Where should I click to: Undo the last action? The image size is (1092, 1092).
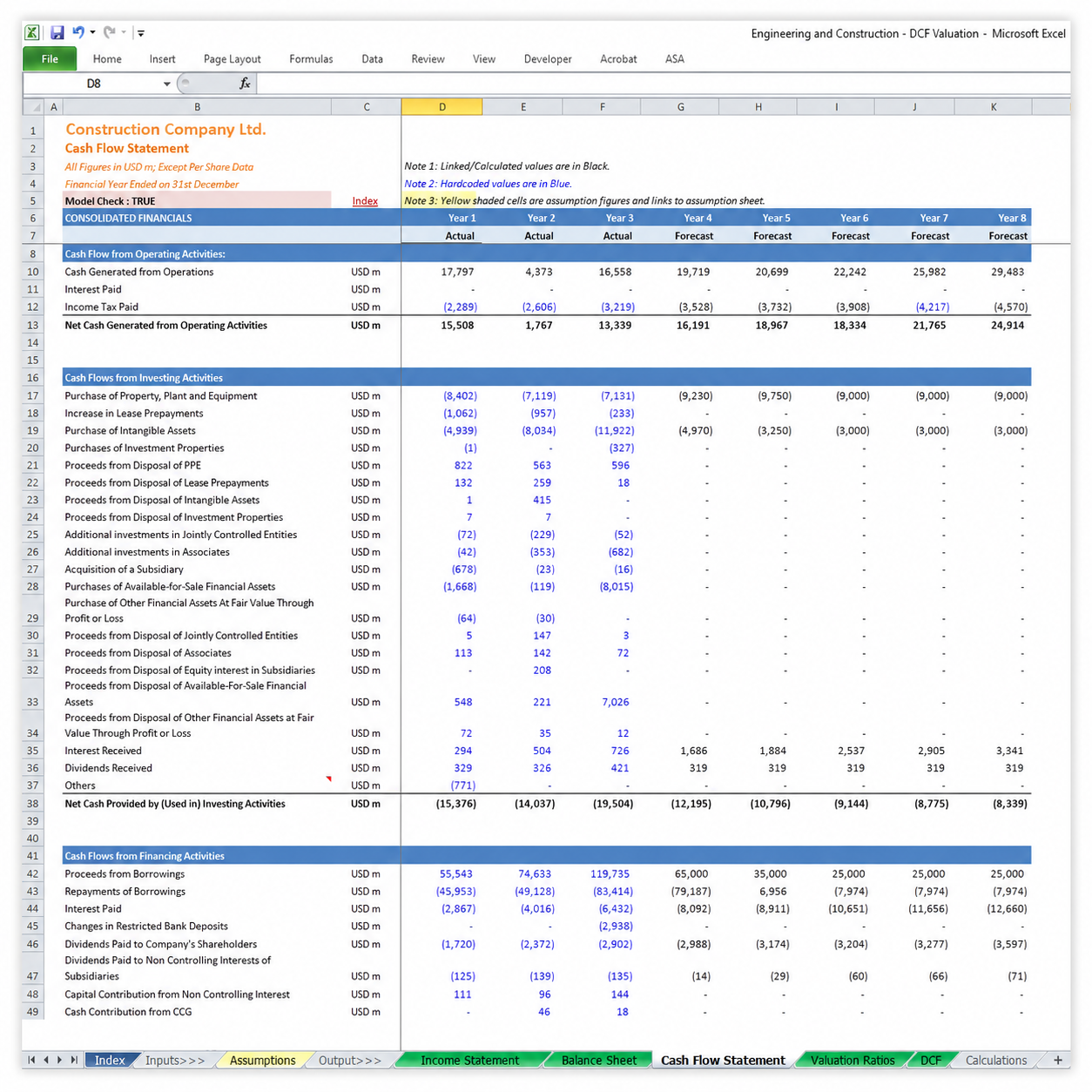[x=78, y=32]
